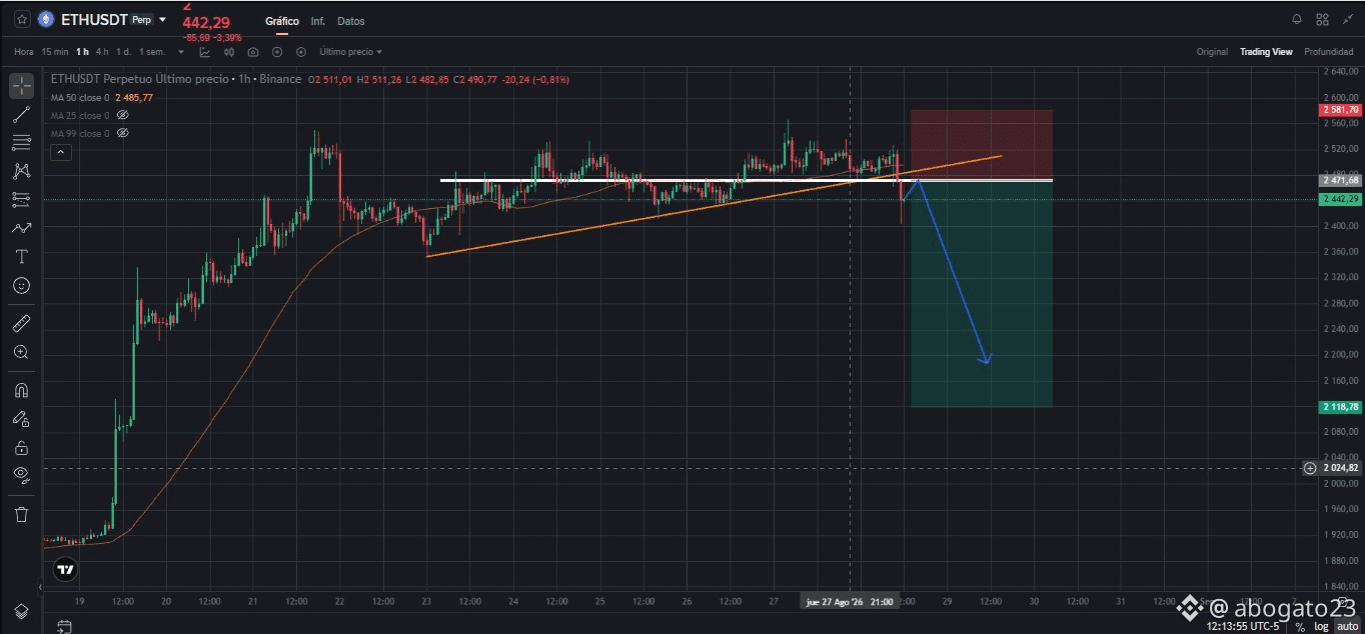
Task: Select the long/short position forecasting tool
Action: point(21,199)
